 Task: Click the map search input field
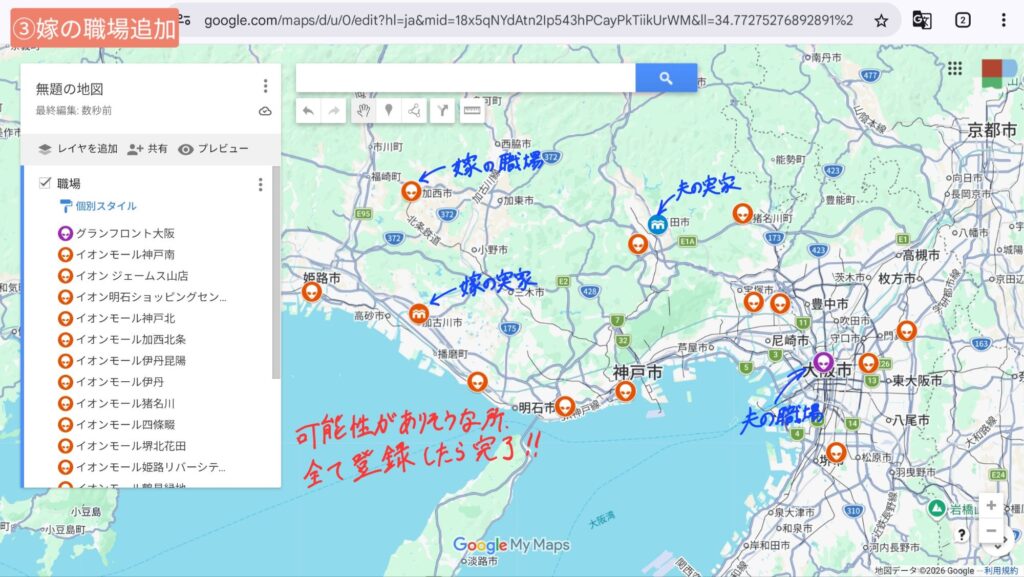click(465, 78)
